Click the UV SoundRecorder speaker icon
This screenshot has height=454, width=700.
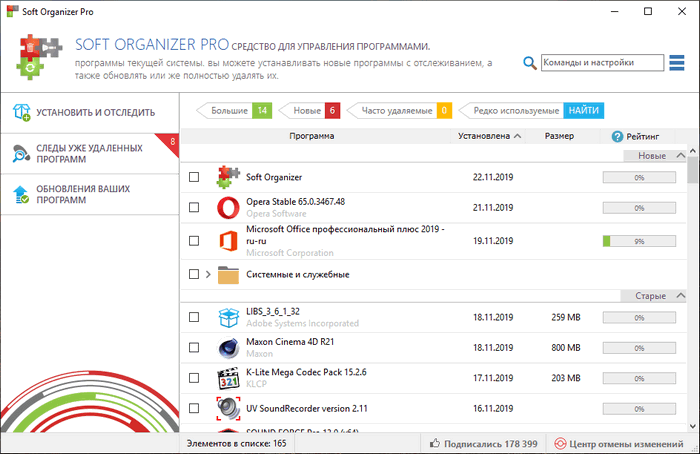pos(228,408)
